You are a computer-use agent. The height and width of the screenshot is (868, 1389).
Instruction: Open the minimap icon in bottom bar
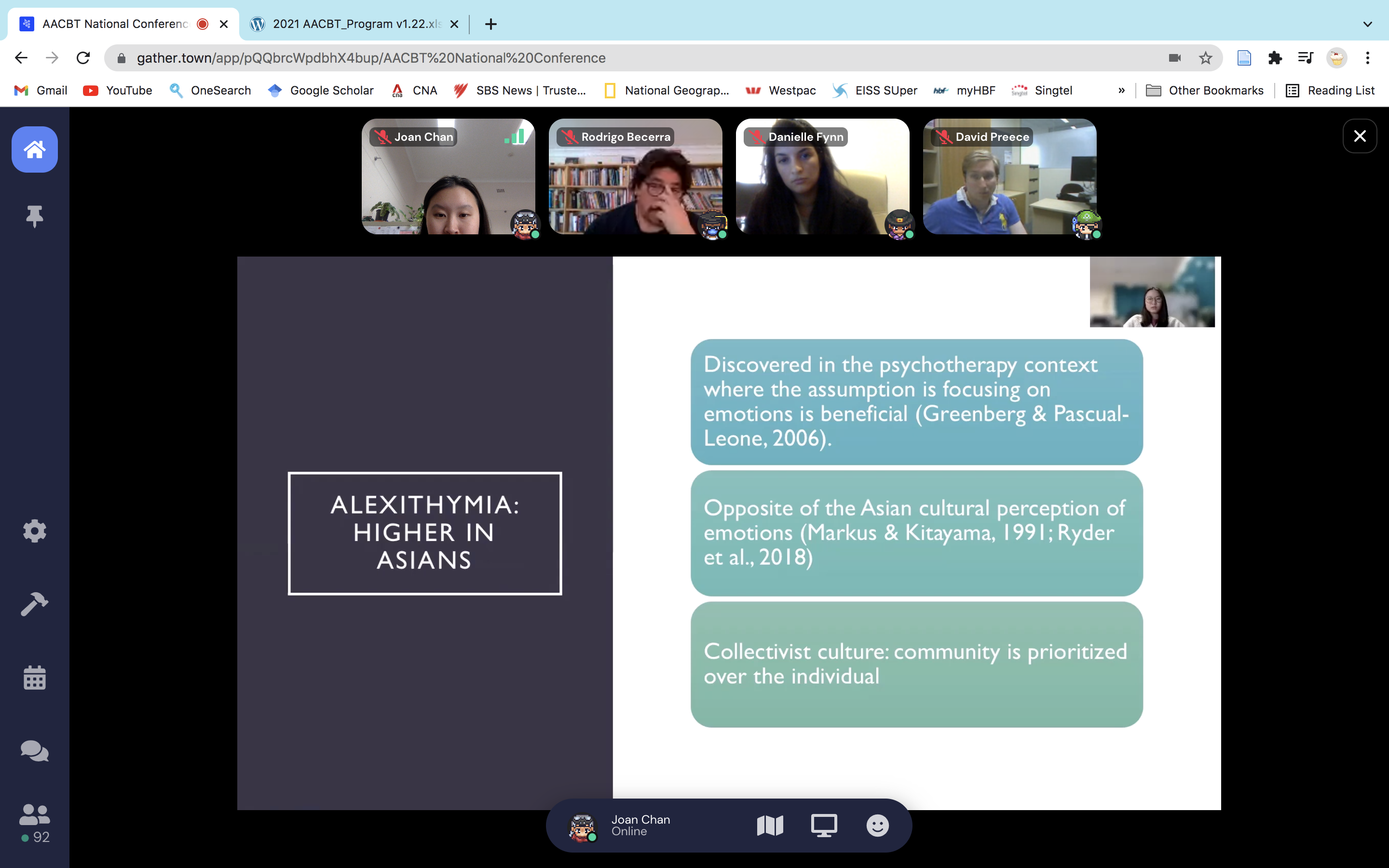coord(770,826)
